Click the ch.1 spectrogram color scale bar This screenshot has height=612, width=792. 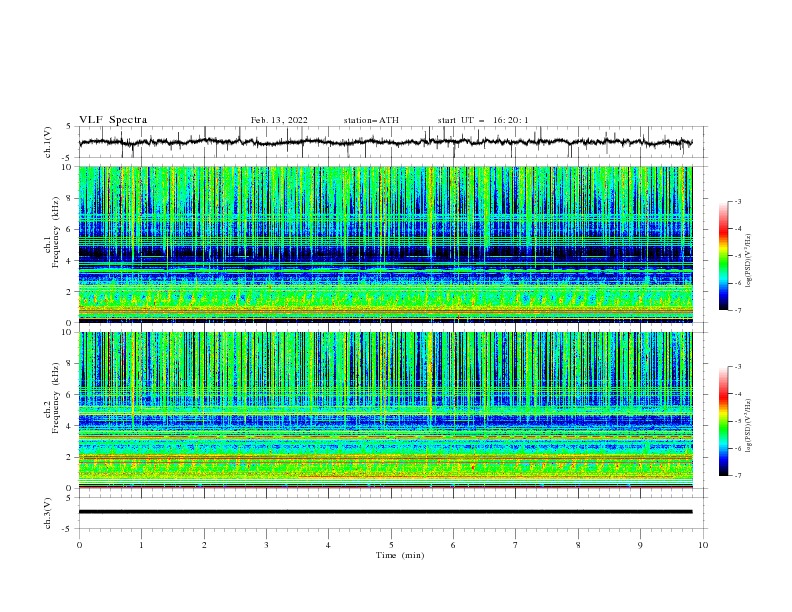(x=724, y=256)
